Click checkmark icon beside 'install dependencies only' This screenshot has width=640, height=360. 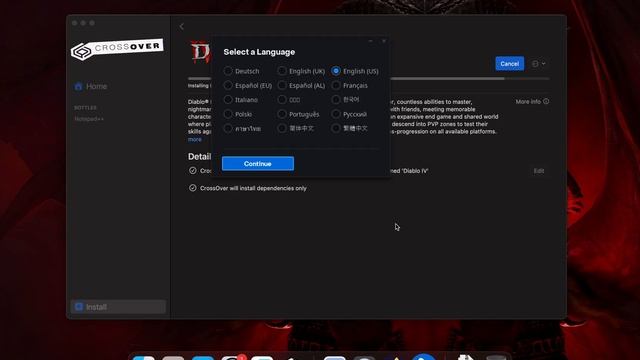click(193, 188)
